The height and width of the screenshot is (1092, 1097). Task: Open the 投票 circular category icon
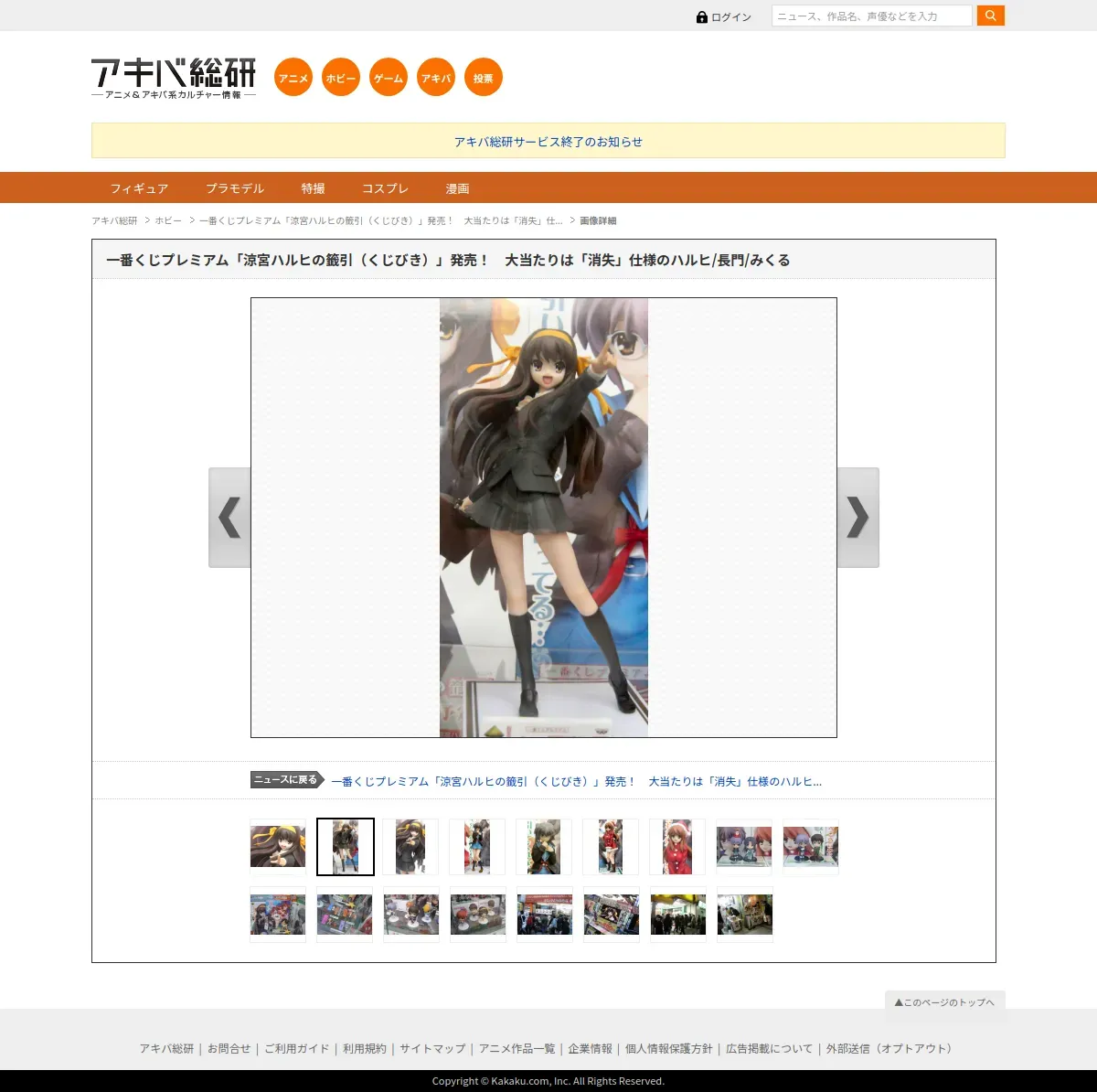pos(484,78)
